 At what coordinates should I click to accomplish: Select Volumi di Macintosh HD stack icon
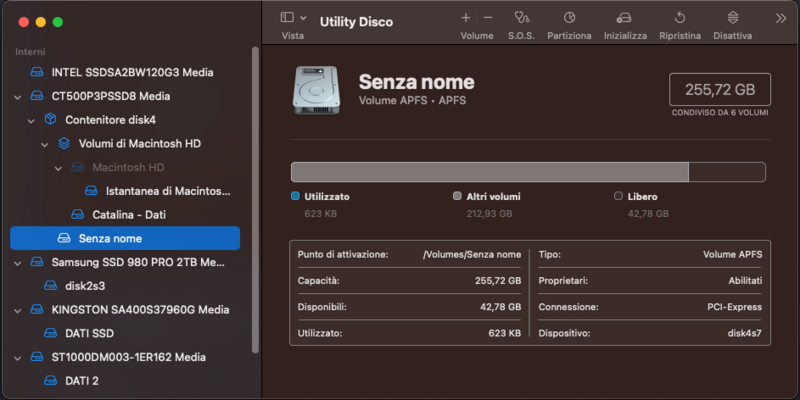point(64,143)
